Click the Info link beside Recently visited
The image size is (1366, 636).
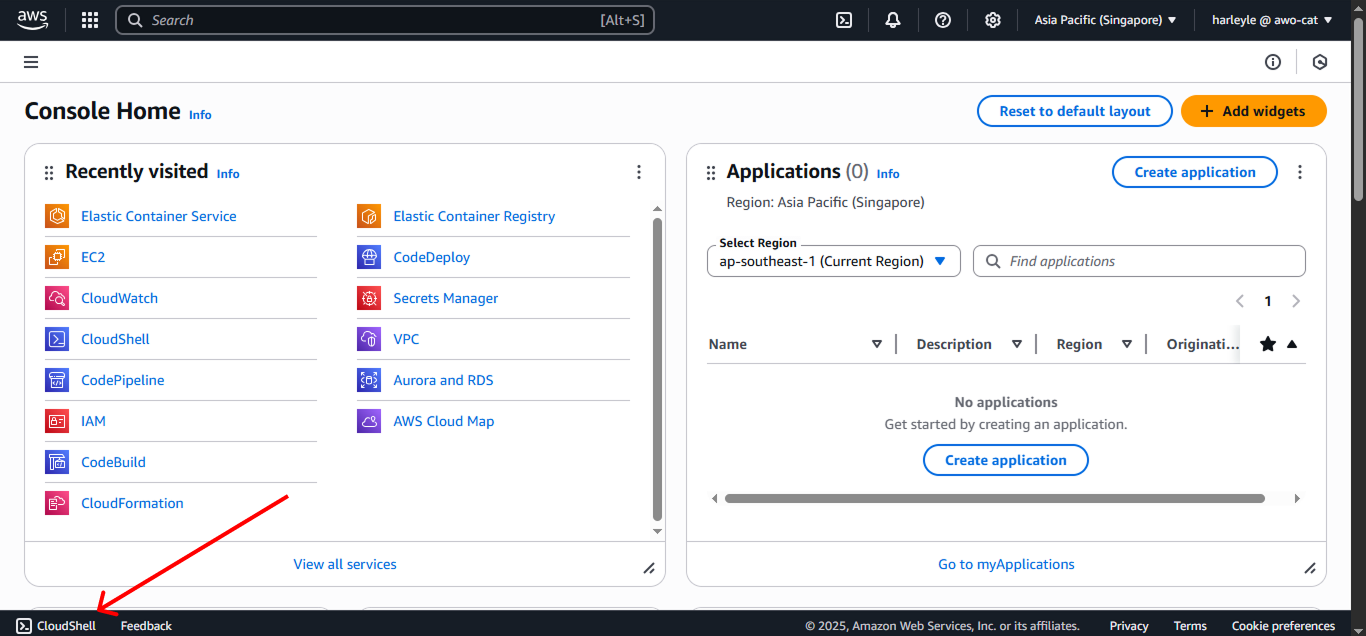pos(228,174)
